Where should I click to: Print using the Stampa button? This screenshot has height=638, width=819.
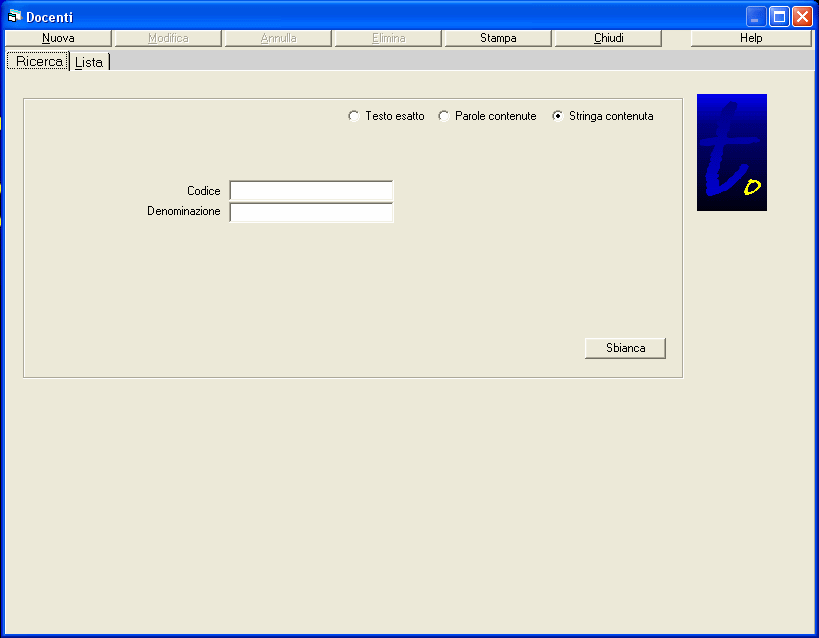tap(498, 38)
